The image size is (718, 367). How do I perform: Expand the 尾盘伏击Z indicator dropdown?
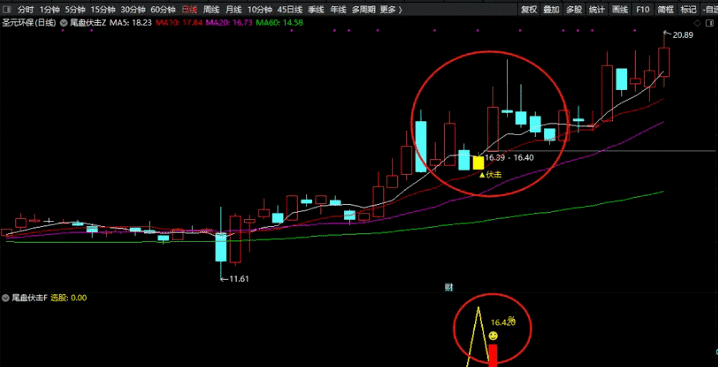click(x=64, y=22)
